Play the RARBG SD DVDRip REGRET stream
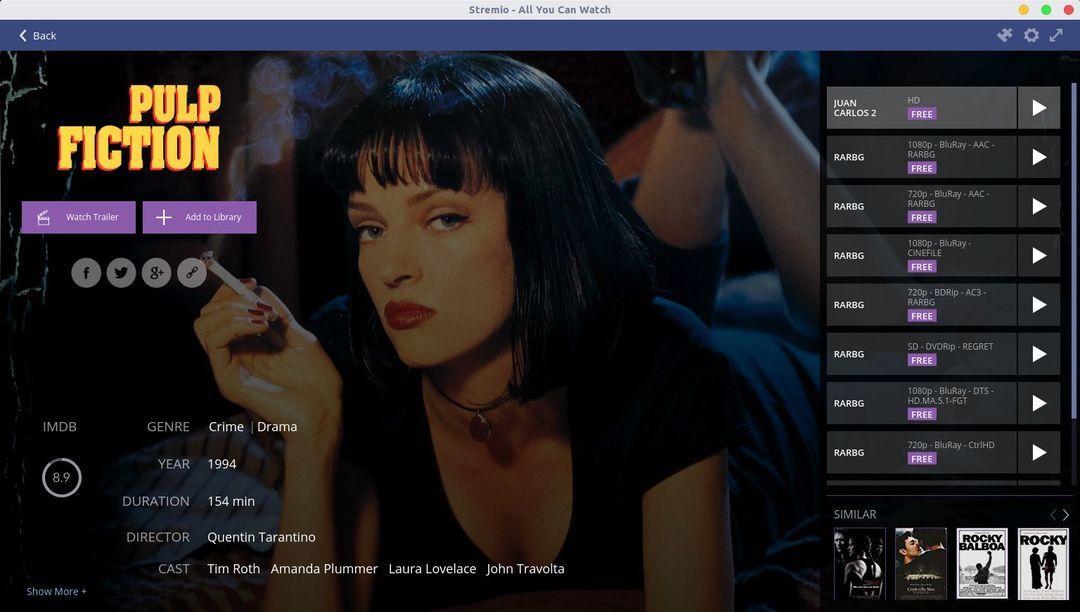Screen dimensions: 1080x612 click(1039, 354)
